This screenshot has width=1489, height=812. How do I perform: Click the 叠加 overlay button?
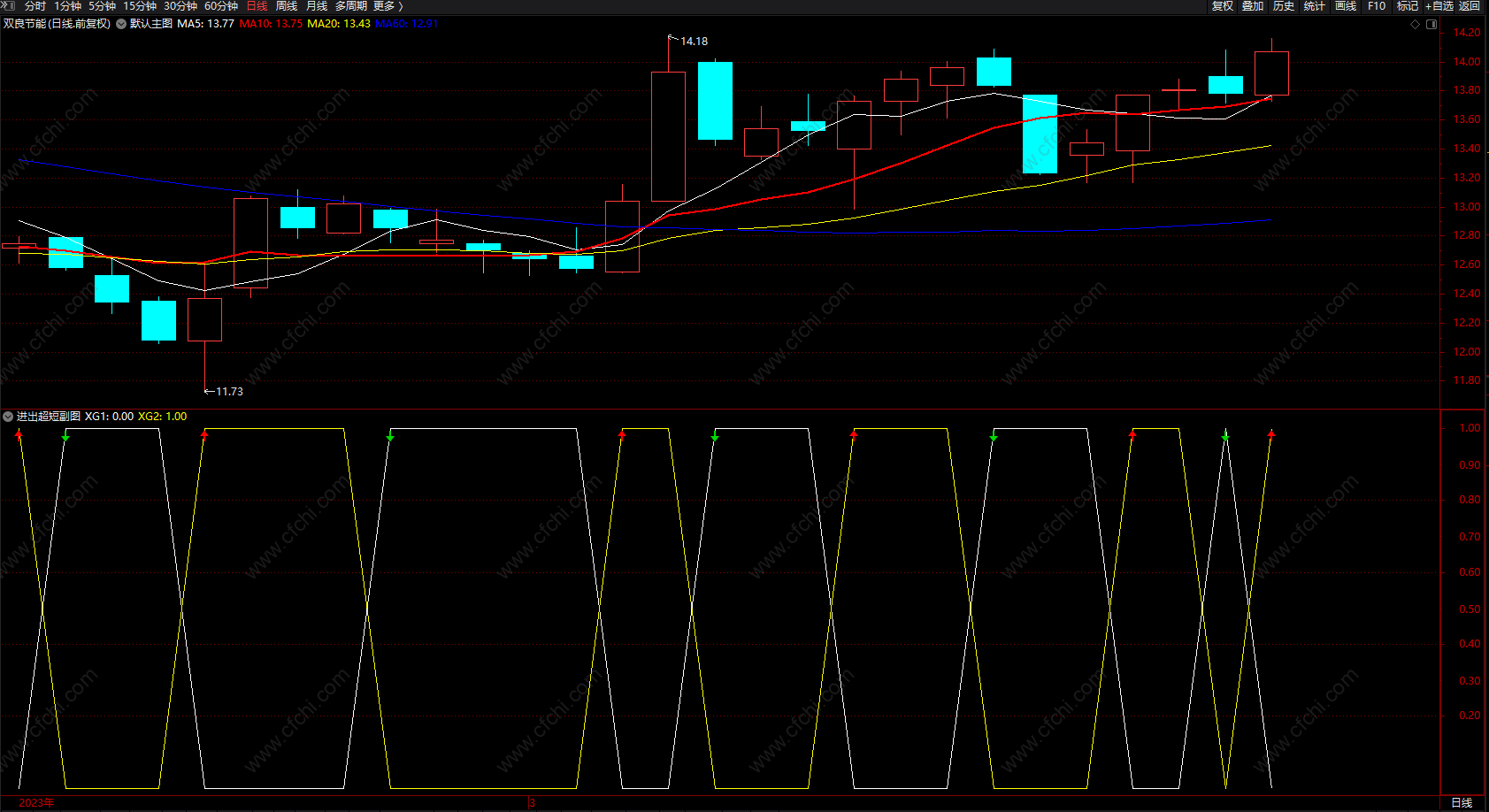coord(1253,6)
